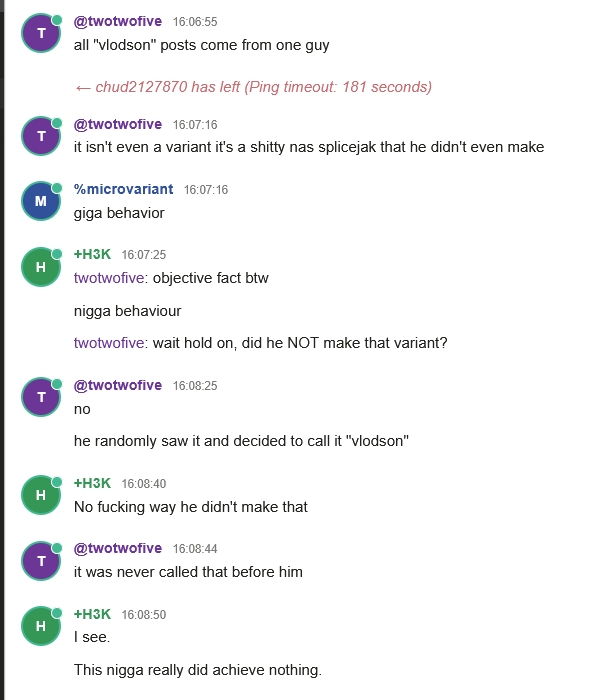Open the %microvariant username link
This screenshot has width=609, height=700.
tap(123, 189)
